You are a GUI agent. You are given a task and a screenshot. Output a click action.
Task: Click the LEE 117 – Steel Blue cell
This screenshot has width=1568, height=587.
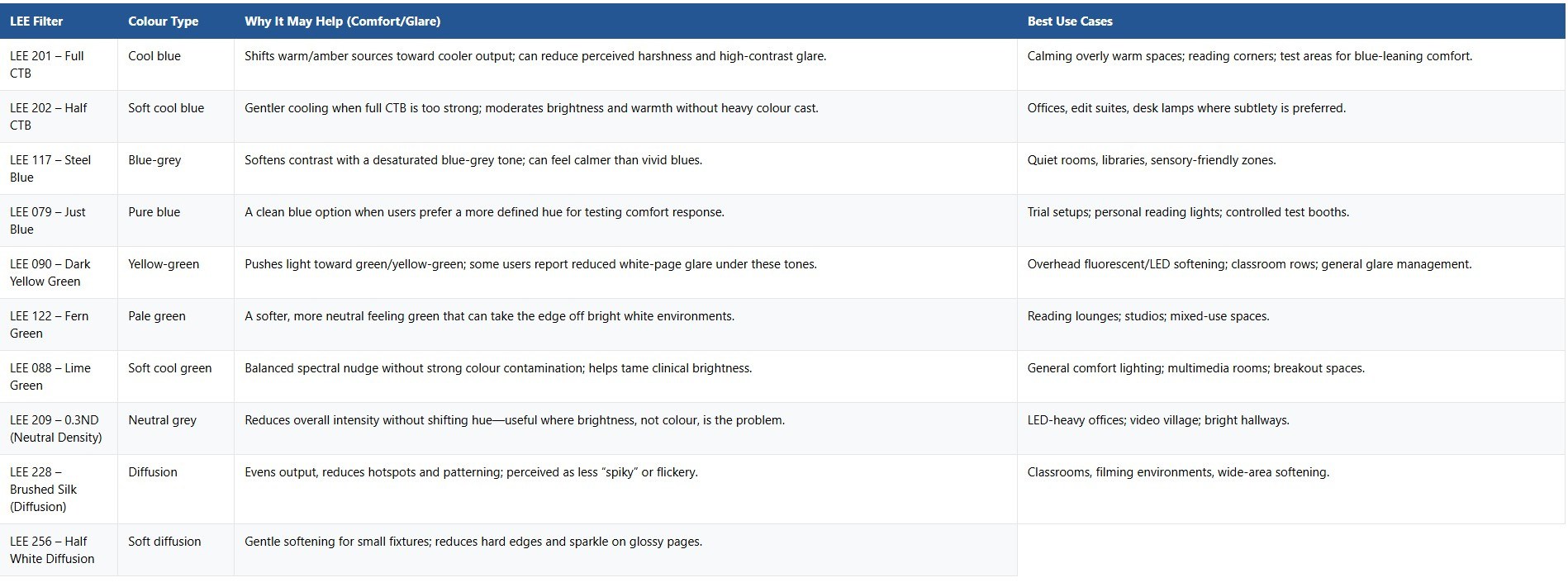pos(50,168)
